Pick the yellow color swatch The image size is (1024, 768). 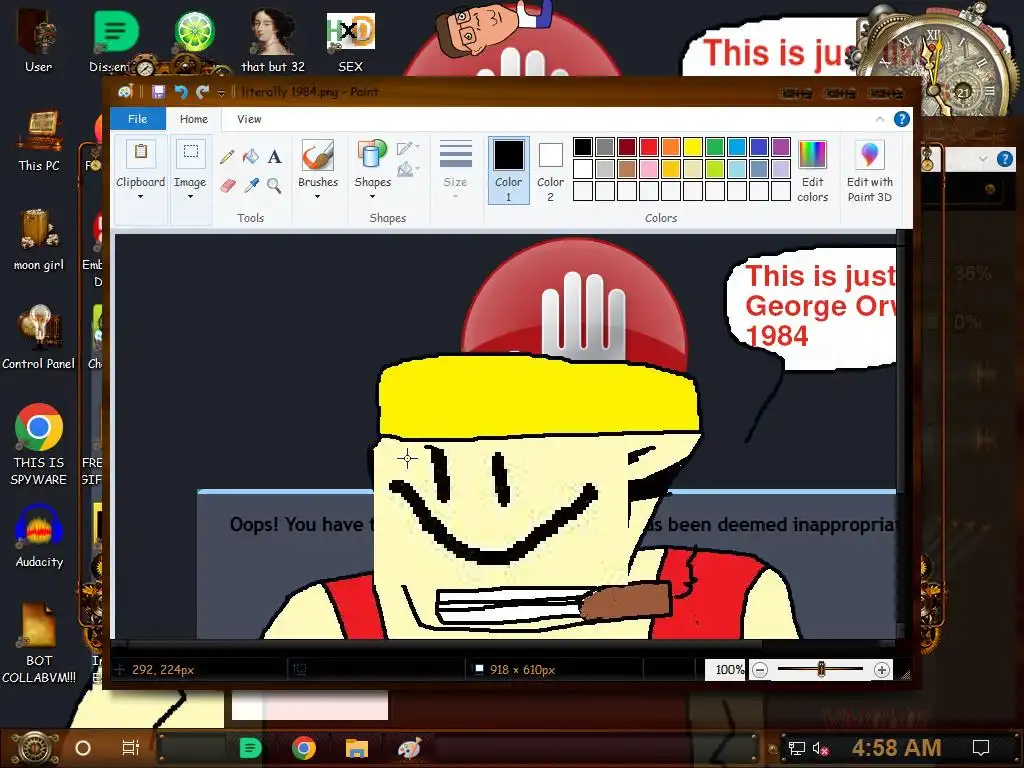coord(693,146)
